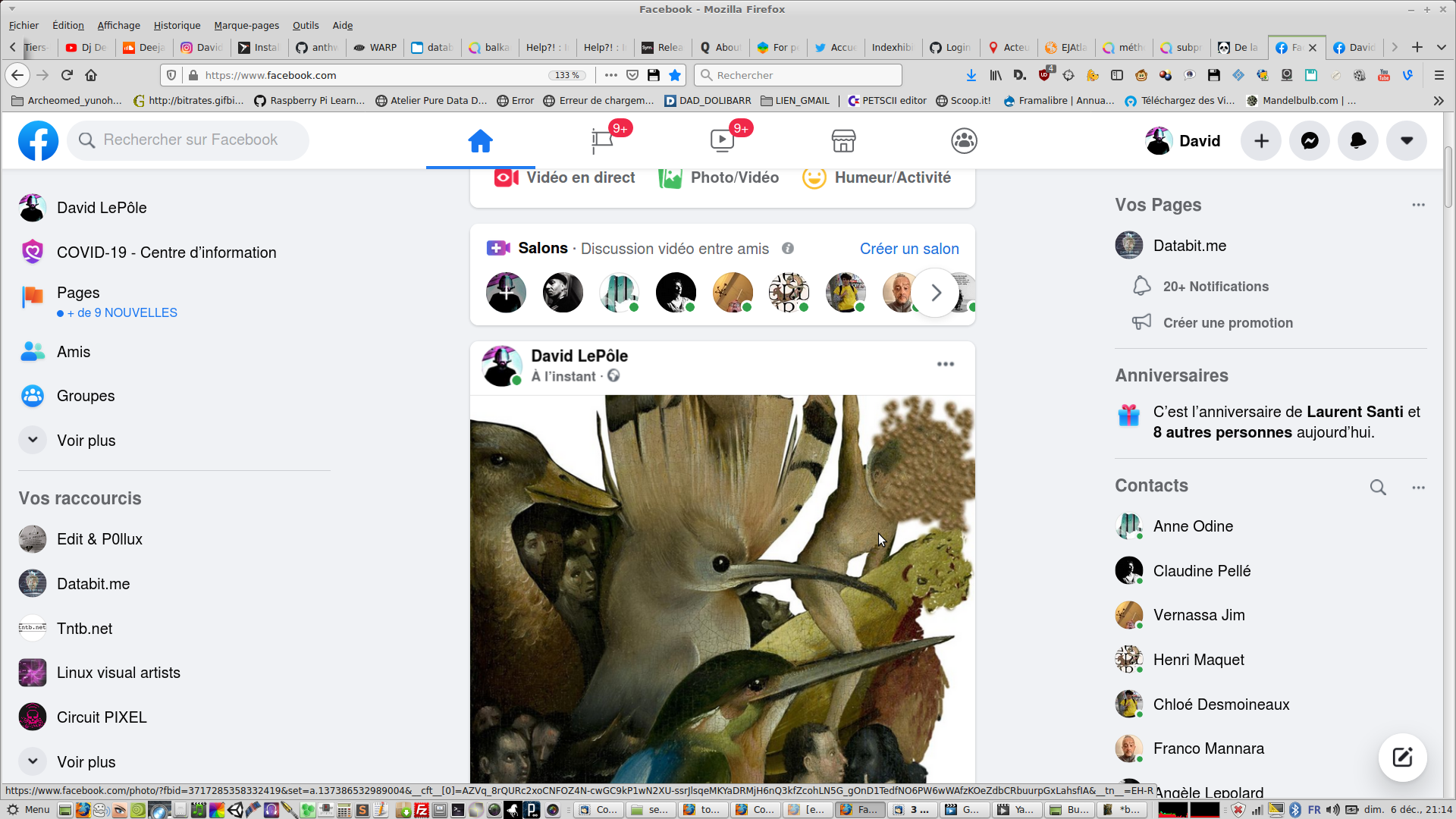Image resolution: width=1456 pixels, height=819 pixels.
Task: Open the Marketplace storefront icon
Action: [843, 141]
